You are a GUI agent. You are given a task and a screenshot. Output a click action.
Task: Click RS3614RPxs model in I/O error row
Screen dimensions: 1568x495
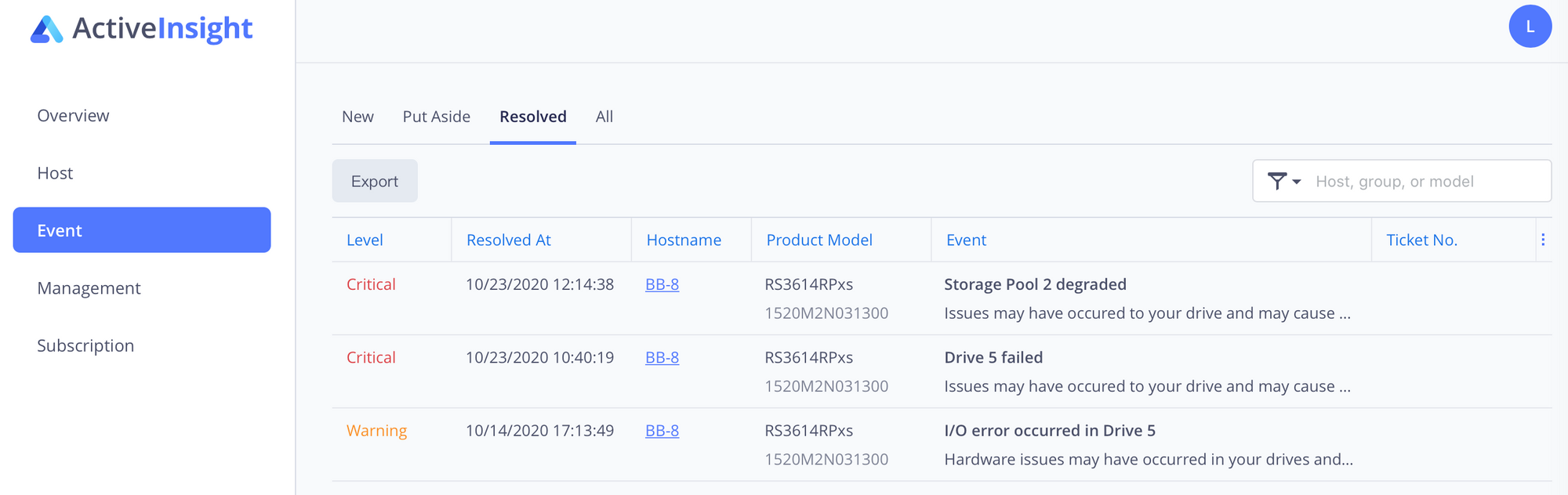pyautogui.click(x=809, y=430)
